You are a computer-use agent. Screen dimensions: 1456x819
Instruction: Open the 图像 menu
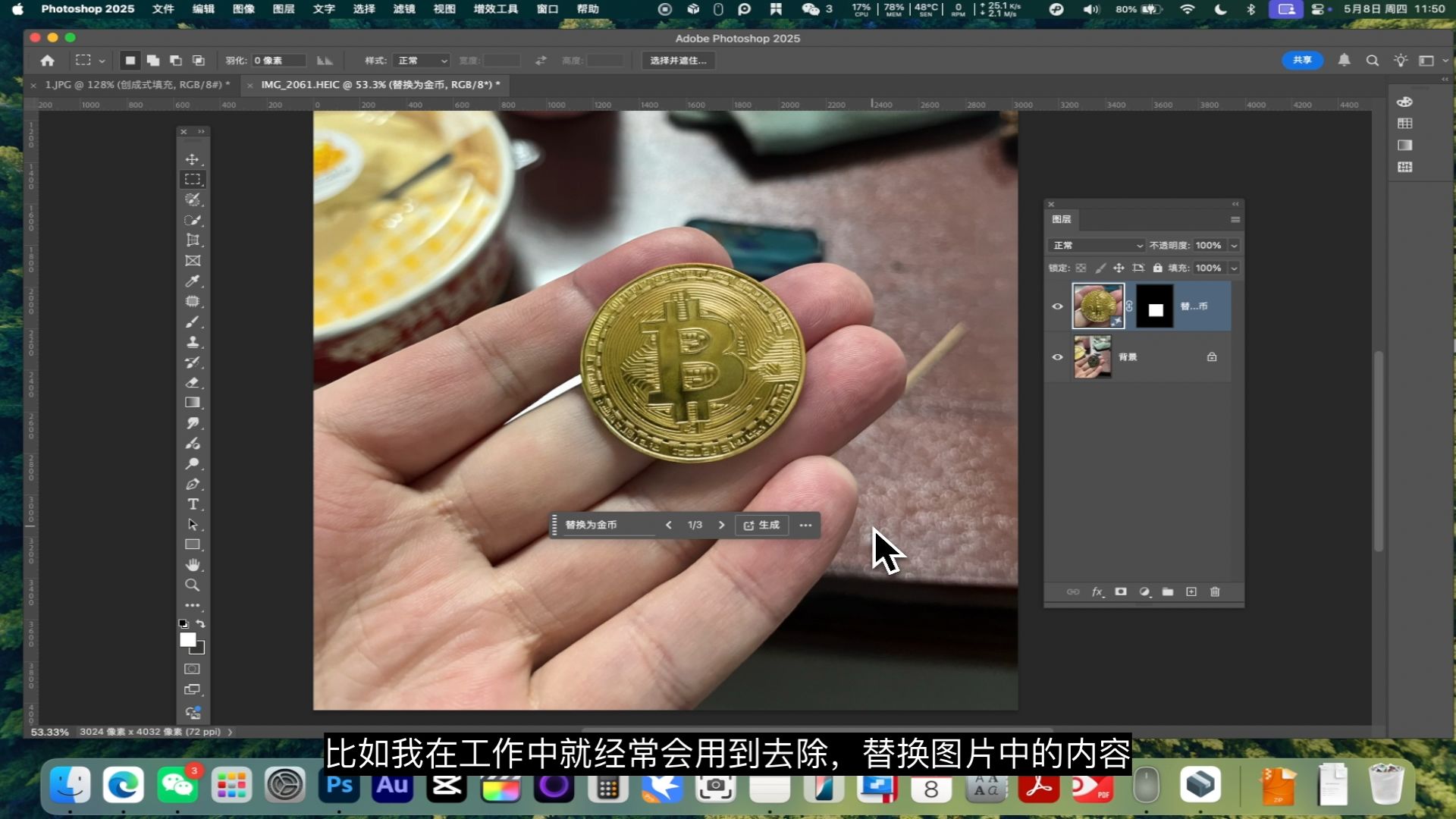pos(243,9)
